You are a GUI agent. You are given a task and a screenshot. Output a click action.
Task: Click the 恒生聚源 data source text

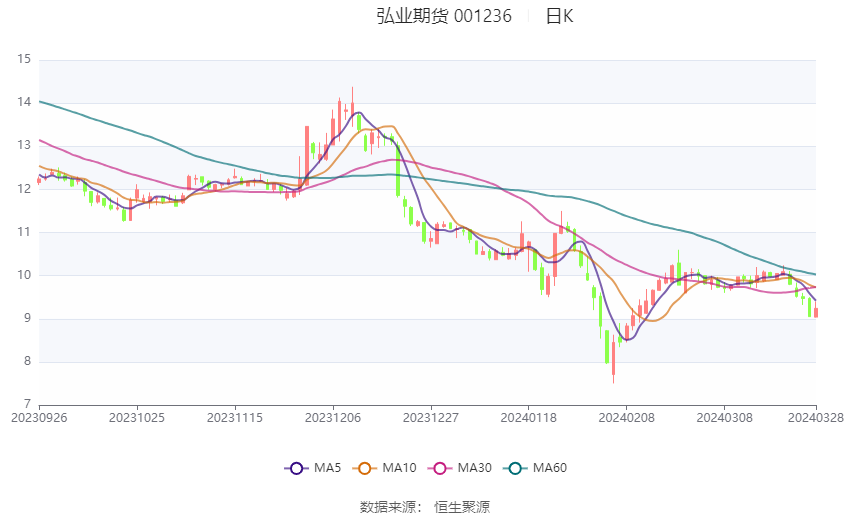click(x=462, y=507)
